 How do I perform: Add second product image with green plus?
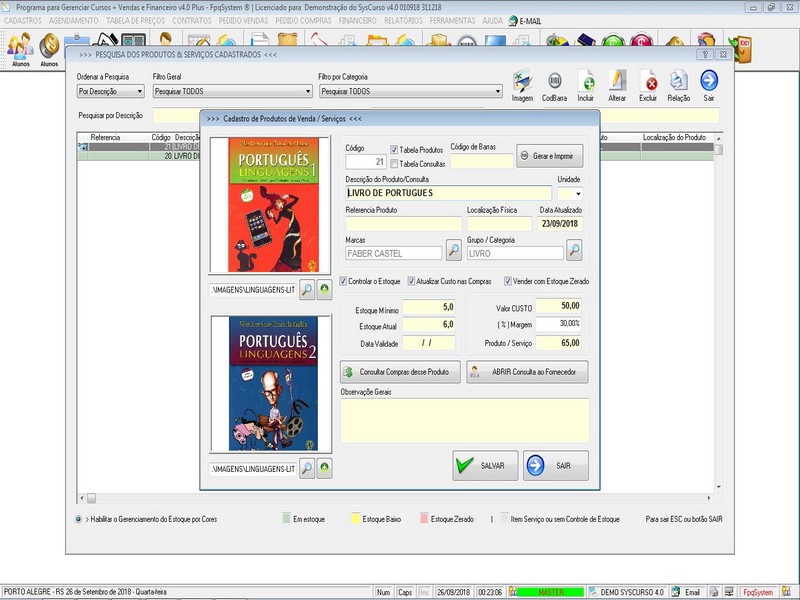coord(324,468)
